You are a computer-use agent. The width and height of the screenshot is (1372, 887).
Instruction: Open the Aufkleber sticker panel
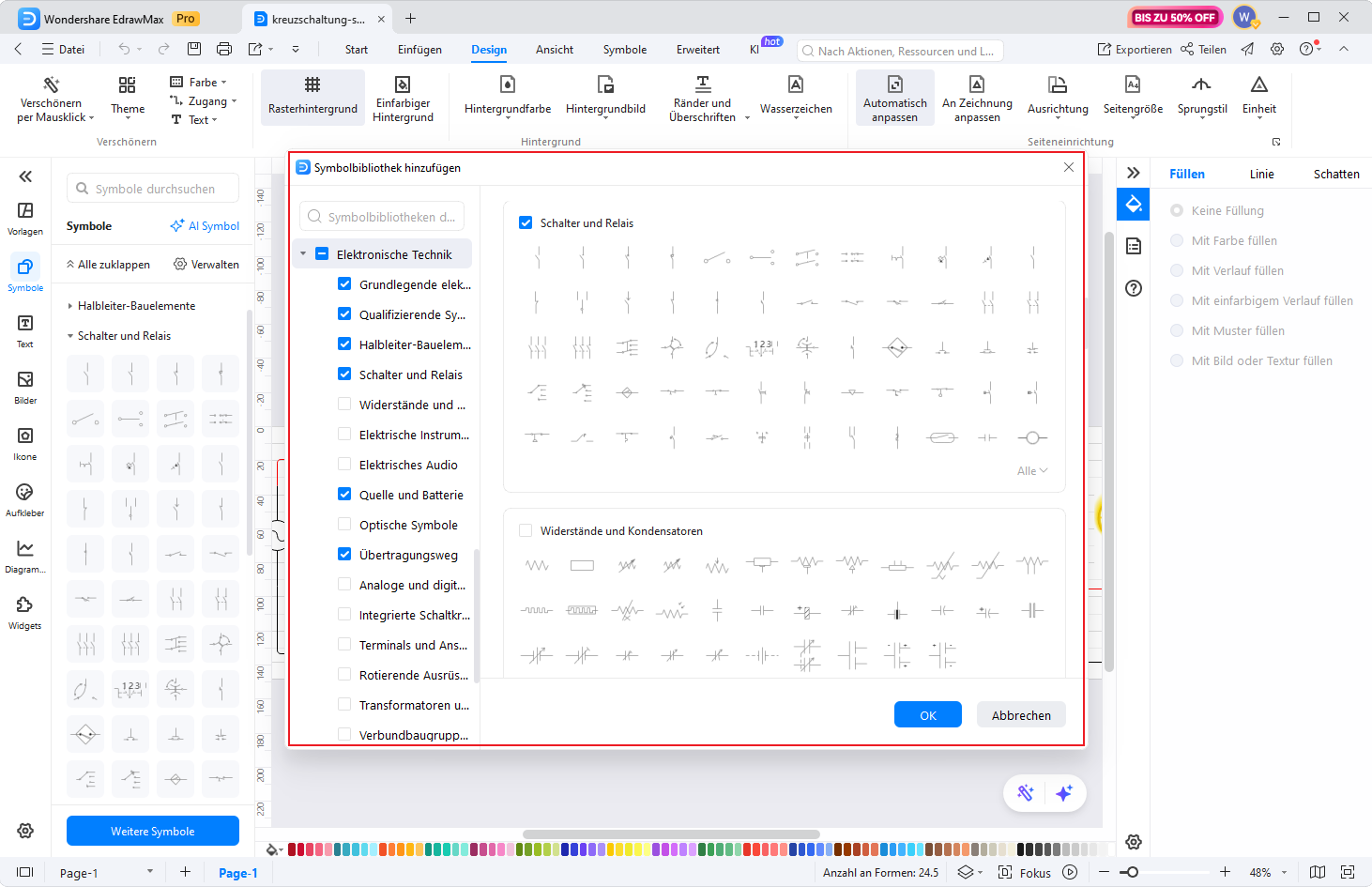(x=25, y=499)
